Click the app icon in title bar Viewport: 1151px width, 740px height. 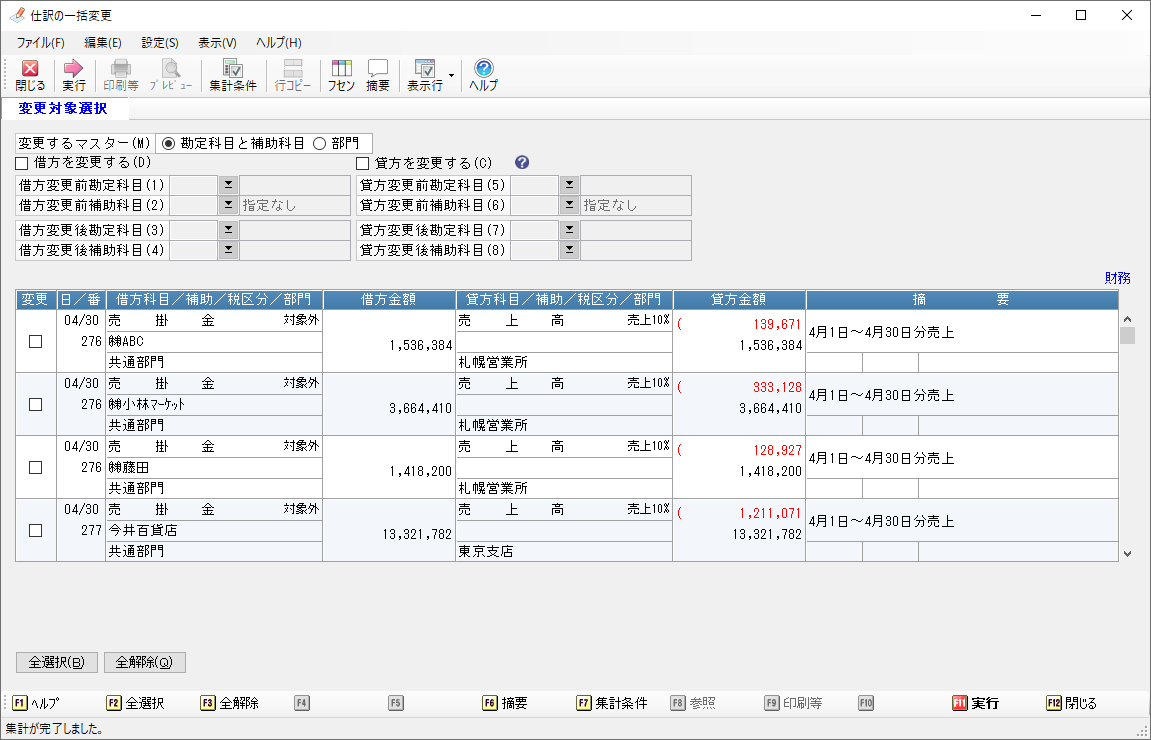click(16, 15)
